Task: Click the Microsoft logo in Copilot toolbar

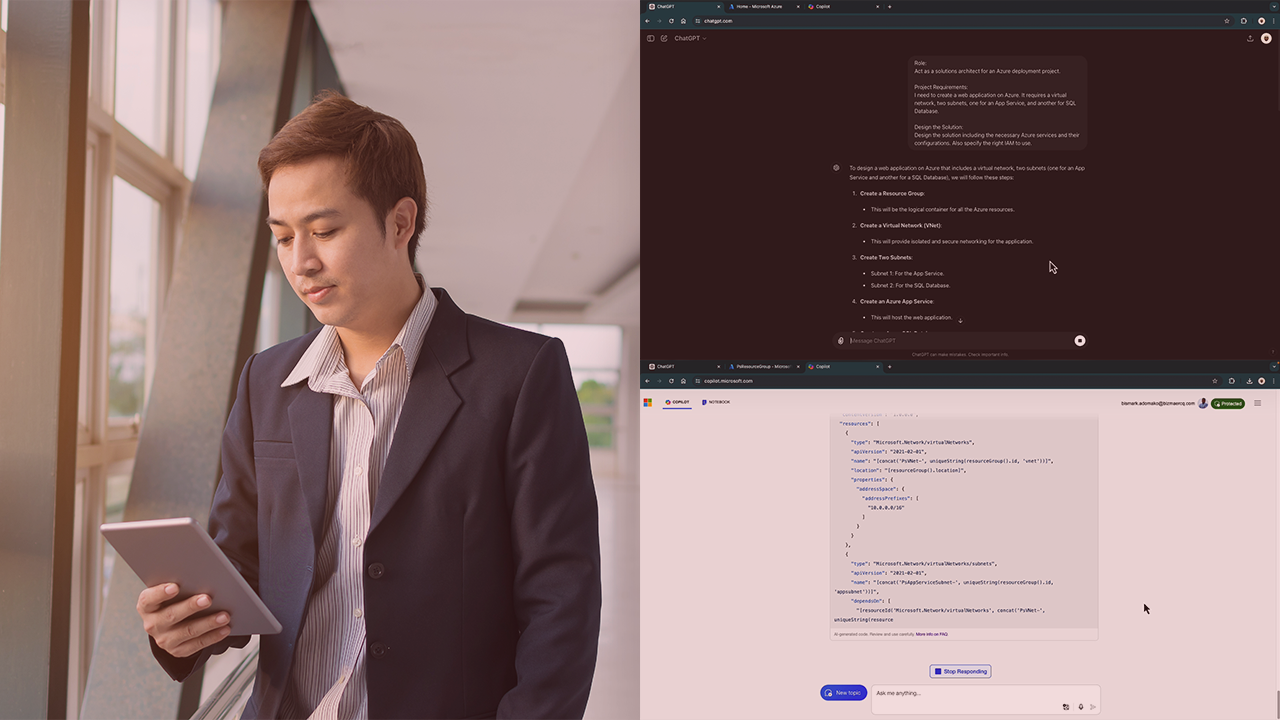Action: click(x=647, y=402)
